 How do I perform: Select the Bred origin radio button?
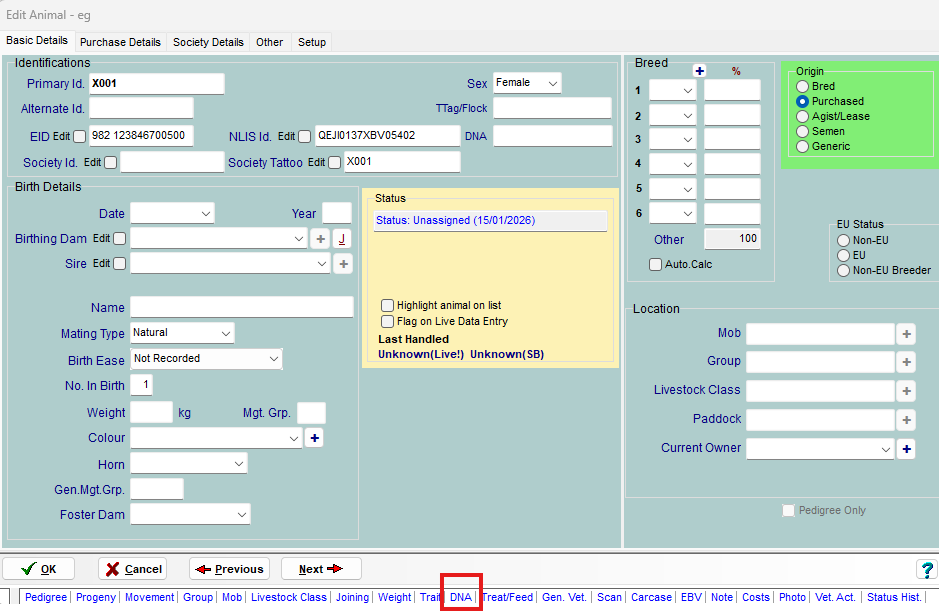pos(802,87)
